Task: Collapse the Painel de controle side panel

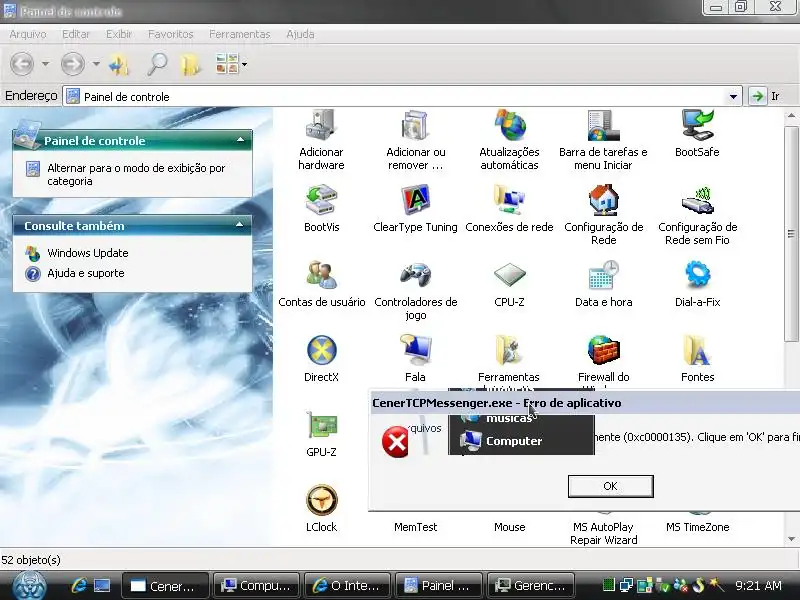Action: tap(240, 140)
